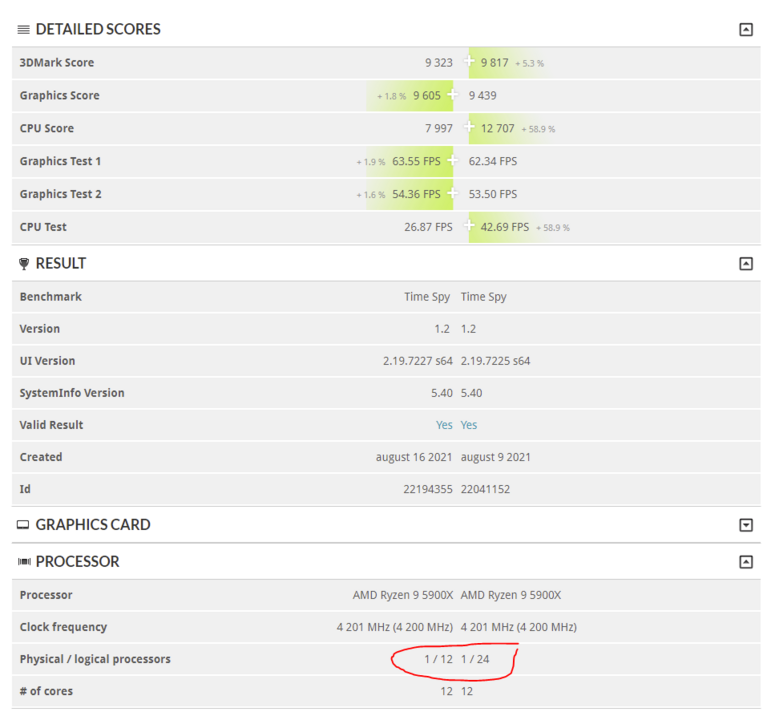This screenshot has height=720, width=767.
Task: Click plus marker on CPU Score row
Action: pos(469,127)
